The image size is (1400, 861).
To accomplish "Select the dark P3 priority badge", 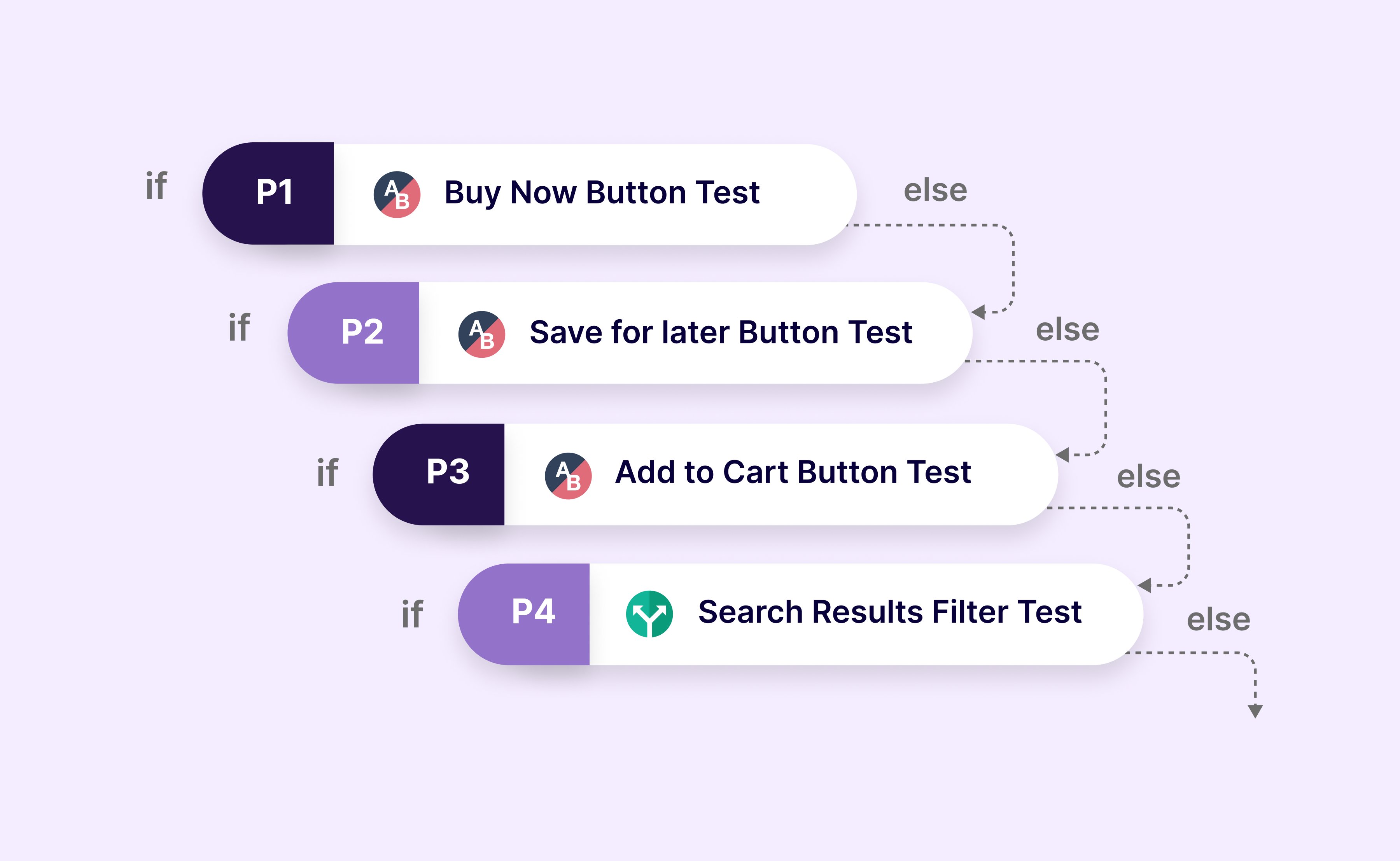I will point(438,474).
